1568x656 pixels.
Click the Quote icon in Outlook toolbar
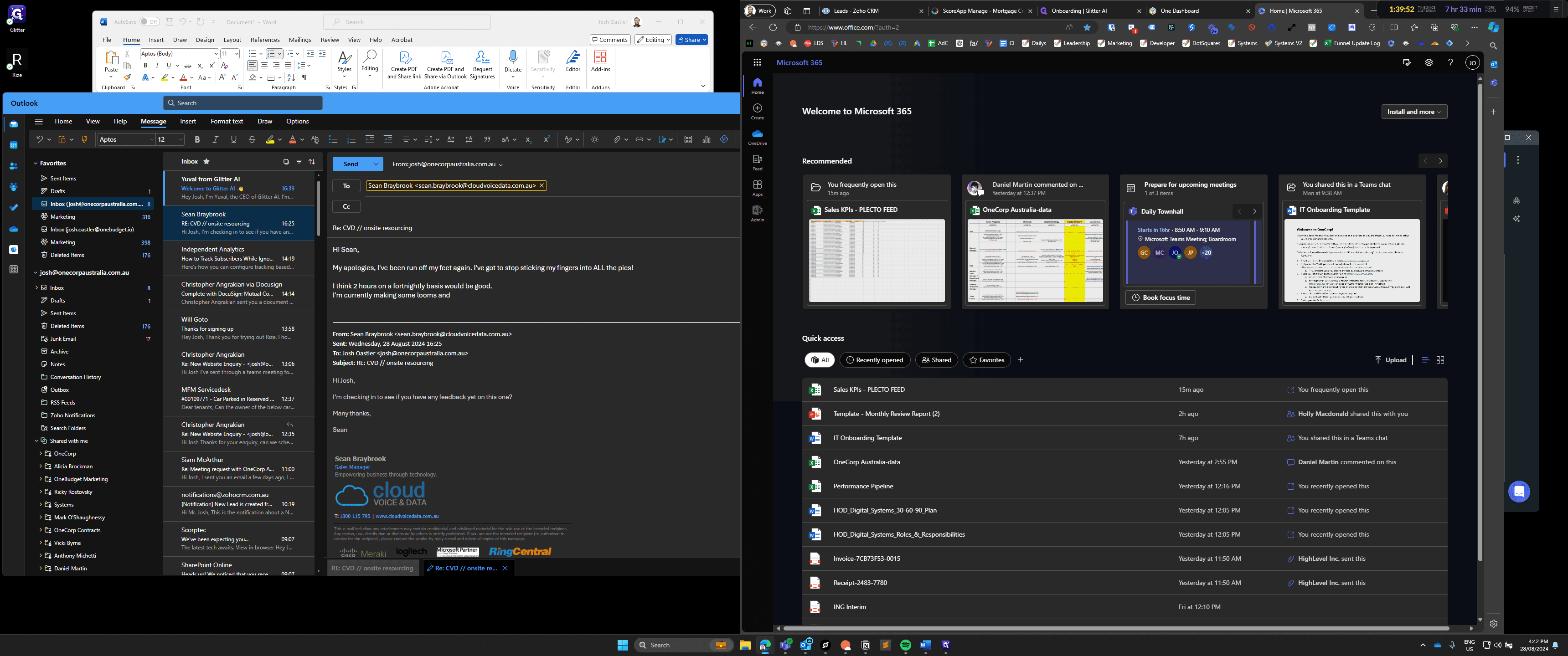(x=487, y=140)
